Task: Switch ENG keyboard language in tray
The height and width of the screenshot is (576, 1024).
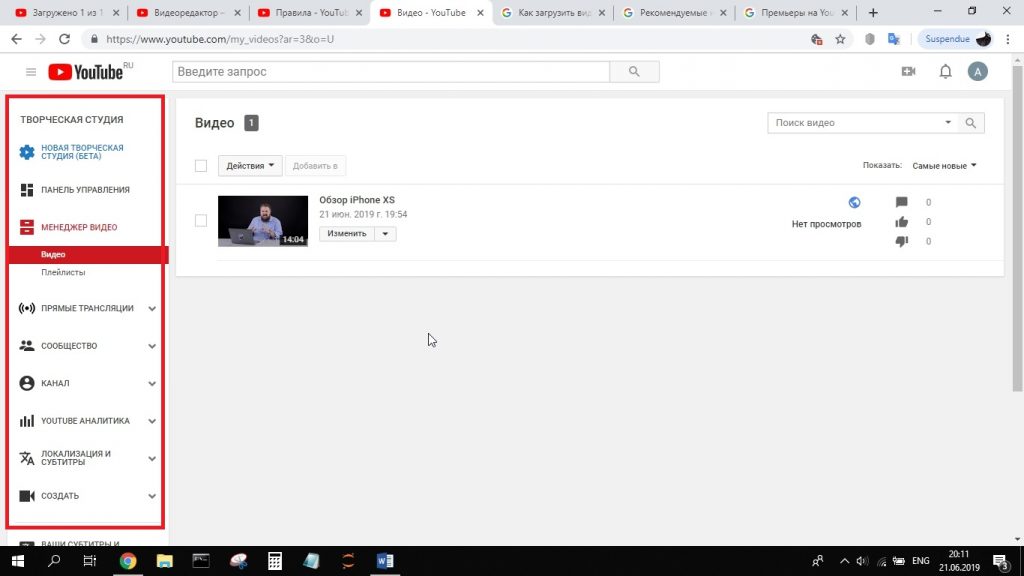Action: pyautogui.click(x=921, y=561)
